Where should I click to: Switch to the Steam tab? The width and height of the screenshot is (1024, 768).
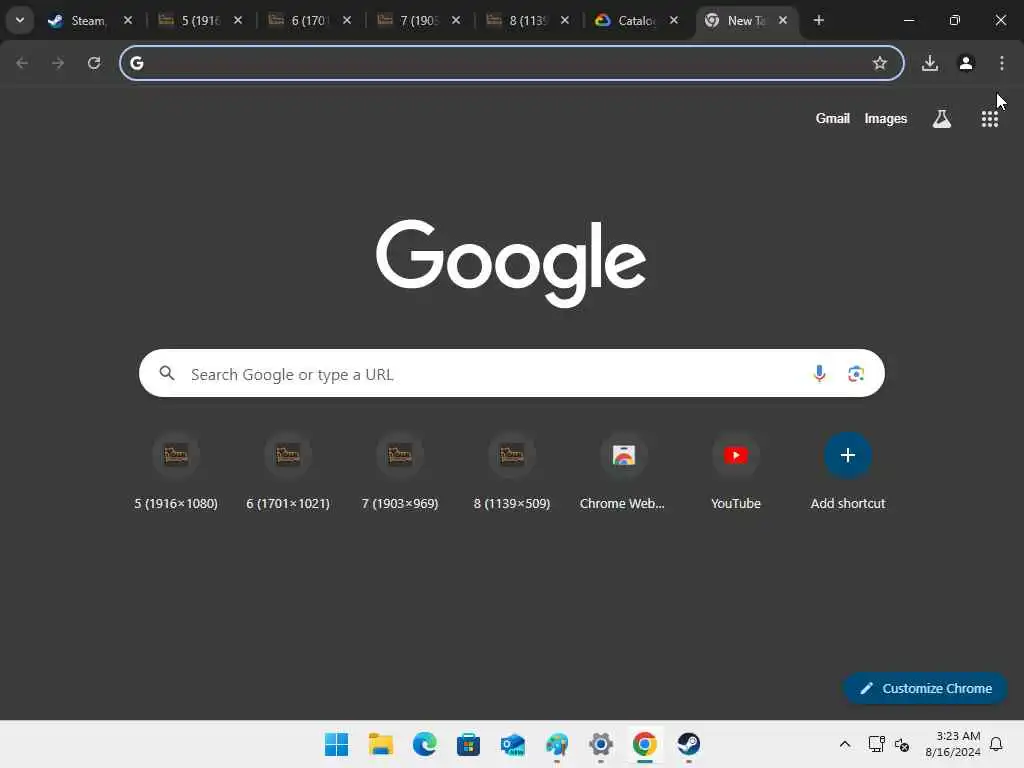[90, 20]
